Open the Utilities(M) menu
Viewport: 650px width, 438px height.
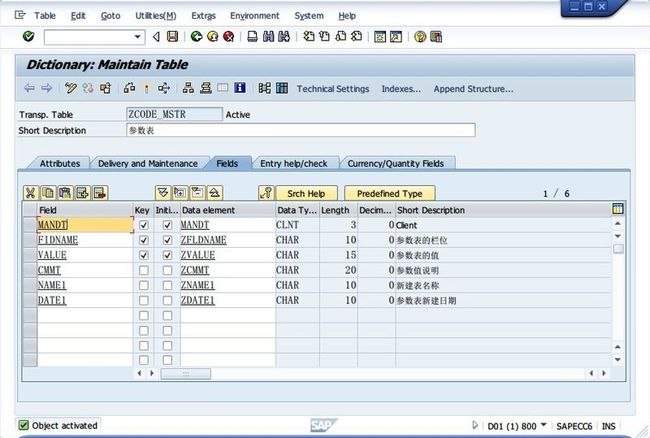(x=156, y=16)
